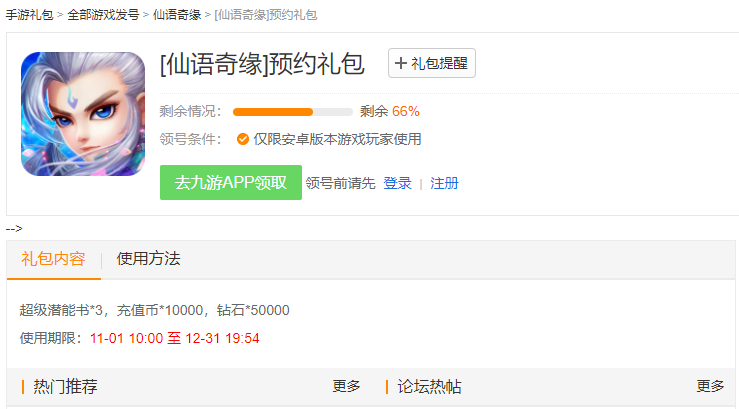The width and height of the screenshot is (739, 409).
Task: Click the [仙语奇缘]预约礼包 title
Action: pyautogui.click(x=262, y=64)
